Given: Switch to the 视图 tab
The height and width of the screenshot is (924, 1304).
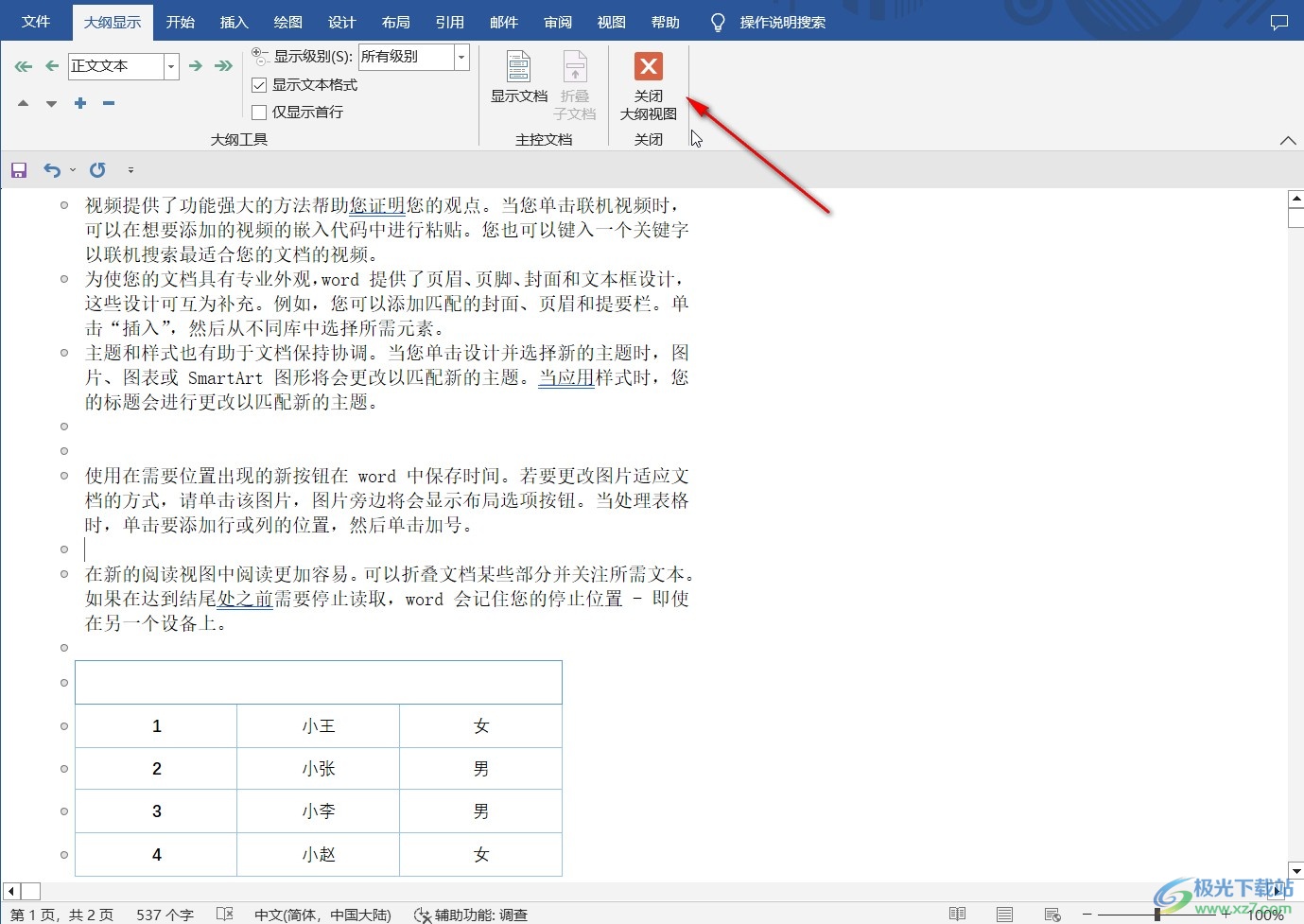Looking at the screenshot, I should 612,22.
